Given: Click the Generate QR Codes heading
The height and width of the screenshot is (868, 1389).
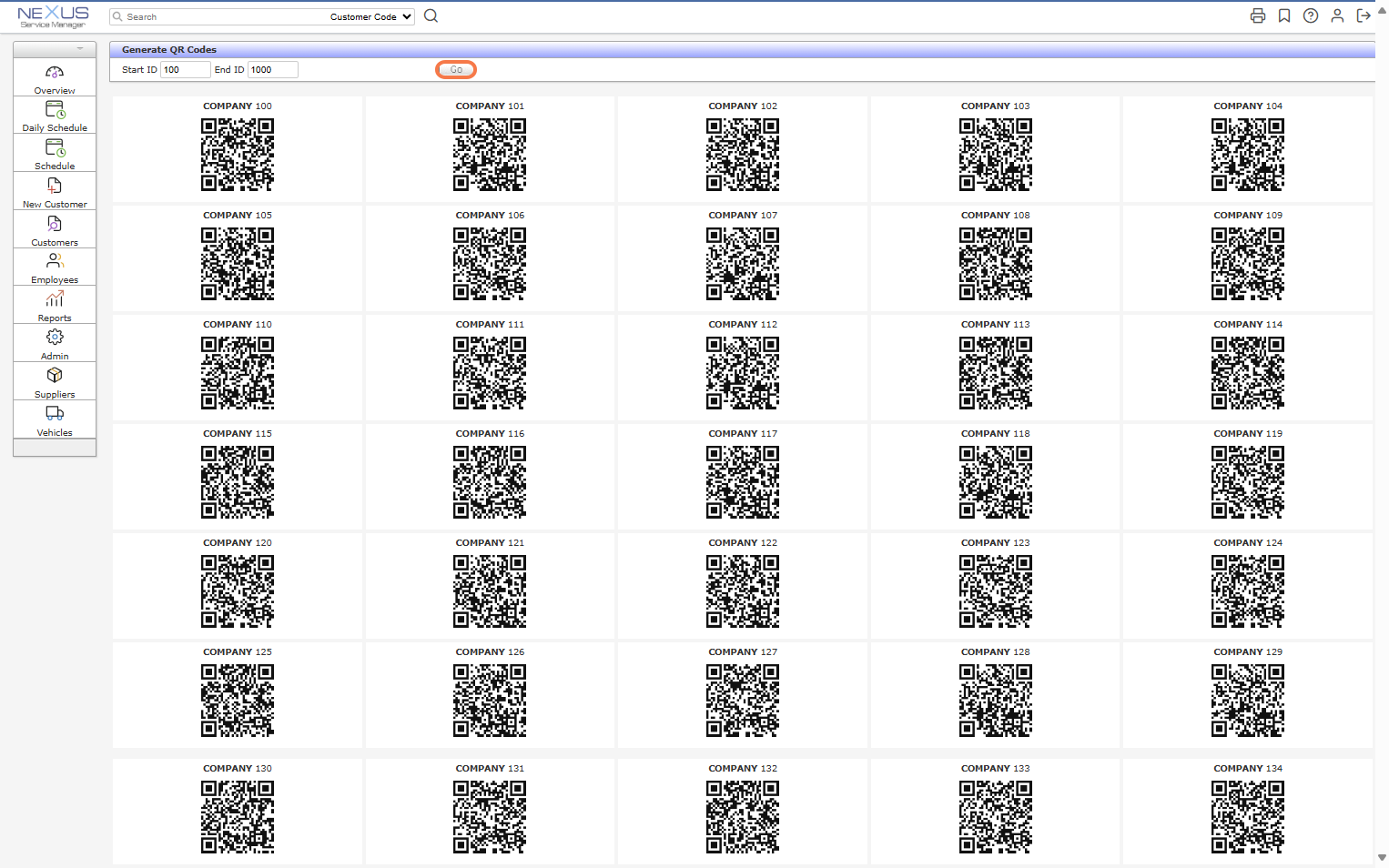Looking at the screenshot, I should [x=169, y=50].
